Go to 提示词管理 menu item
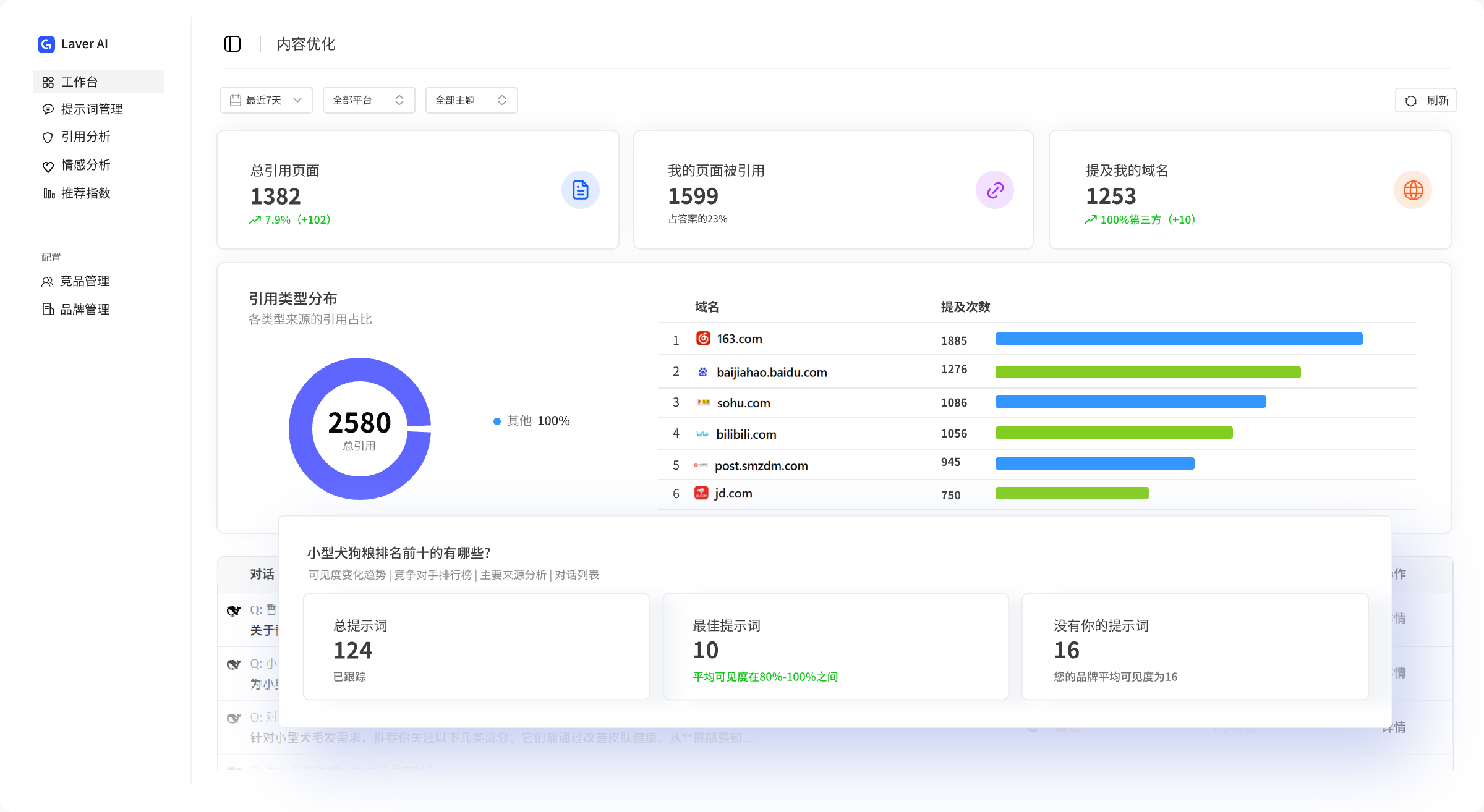Screen dimensions: 1484x812 click(92, 109)
